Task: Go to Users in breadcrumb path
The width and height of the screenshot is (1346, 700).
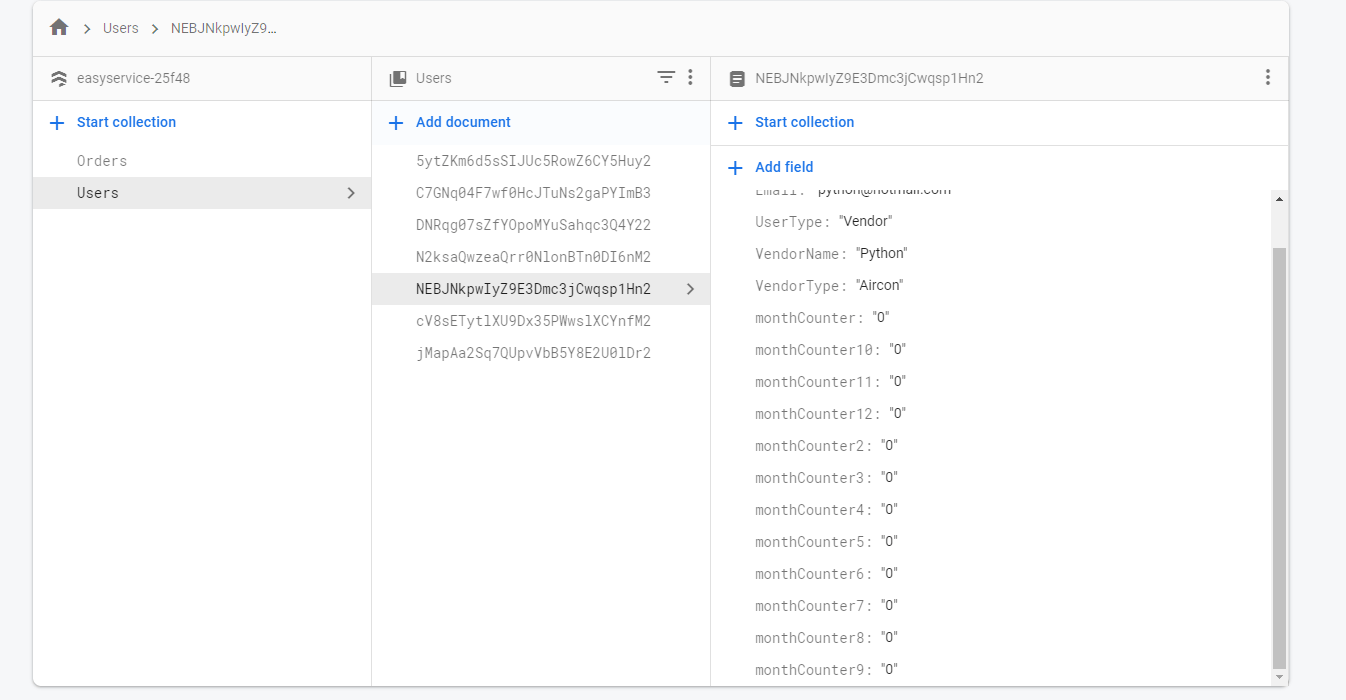Action: point(121,28)
